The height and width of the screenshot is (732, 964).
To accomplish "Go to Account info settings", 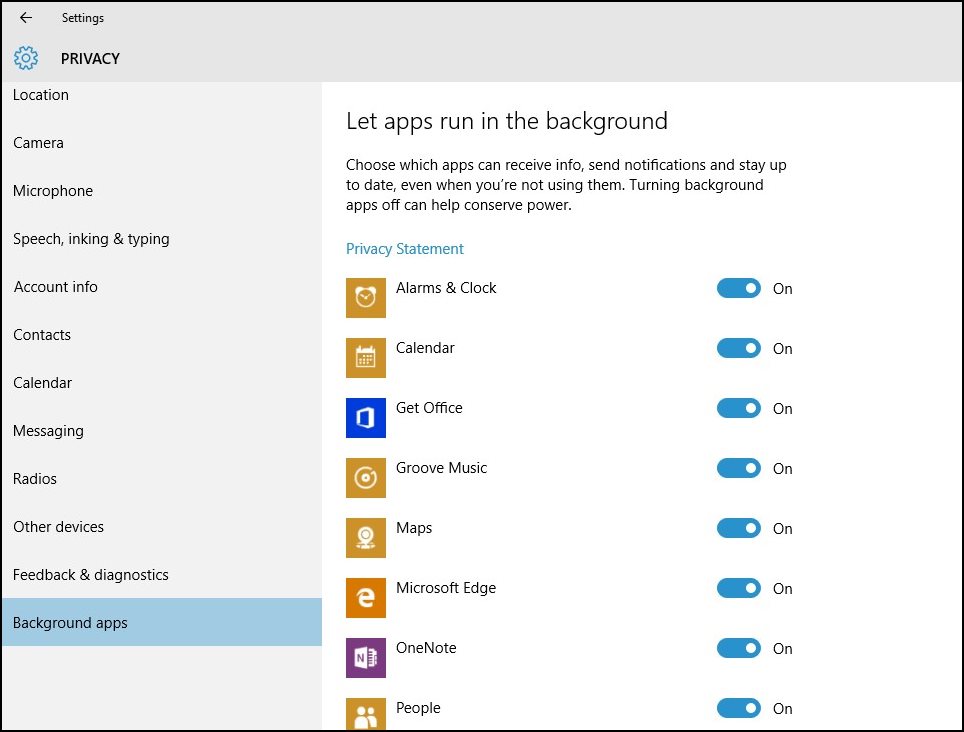I will 162,287.
